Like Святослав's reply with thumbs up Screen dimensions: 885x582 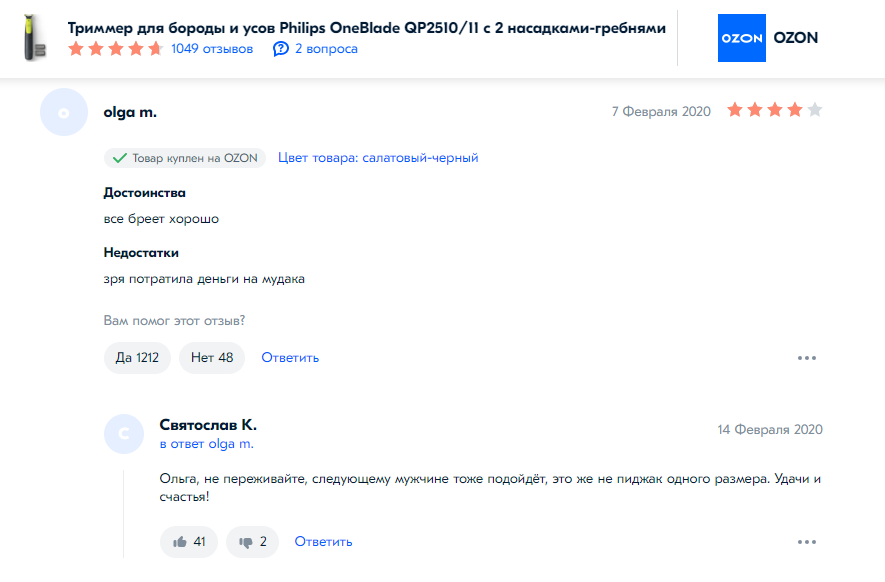(189, 541)
